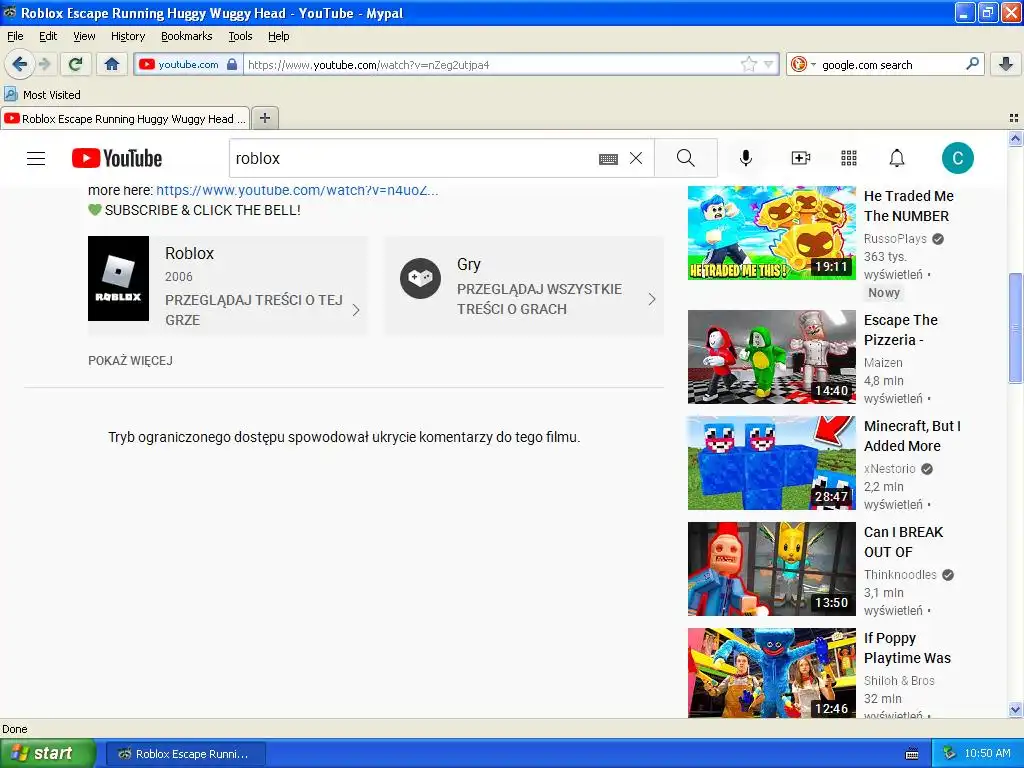
Task: Click the vertical scrollbar thumb
Action: 1015,328
